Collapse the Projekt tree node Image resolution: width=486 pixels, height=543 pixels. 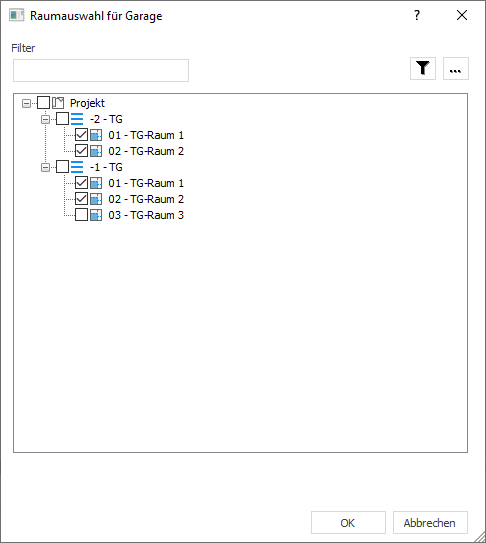26,103
